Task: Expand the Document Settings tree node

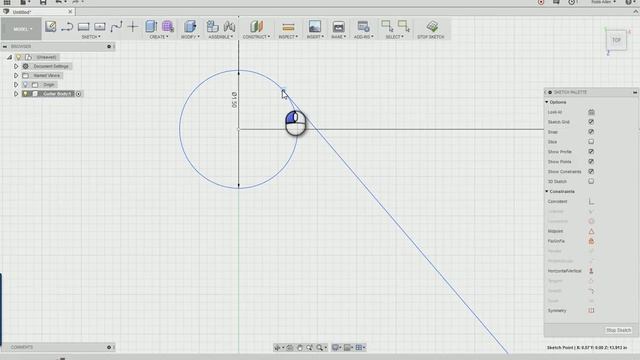Action: pyautogui.click(x=16, y=66)
